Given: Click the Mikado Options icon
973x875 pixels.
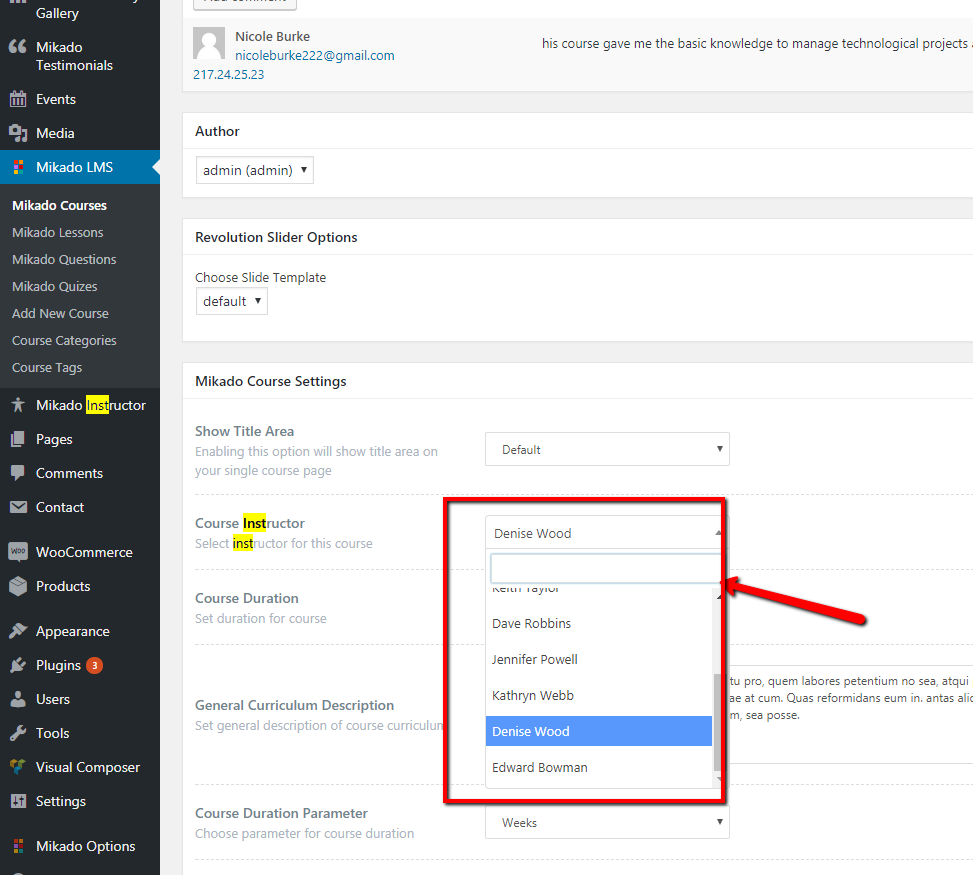Looking at the screenshot, I should pos(19,846).
